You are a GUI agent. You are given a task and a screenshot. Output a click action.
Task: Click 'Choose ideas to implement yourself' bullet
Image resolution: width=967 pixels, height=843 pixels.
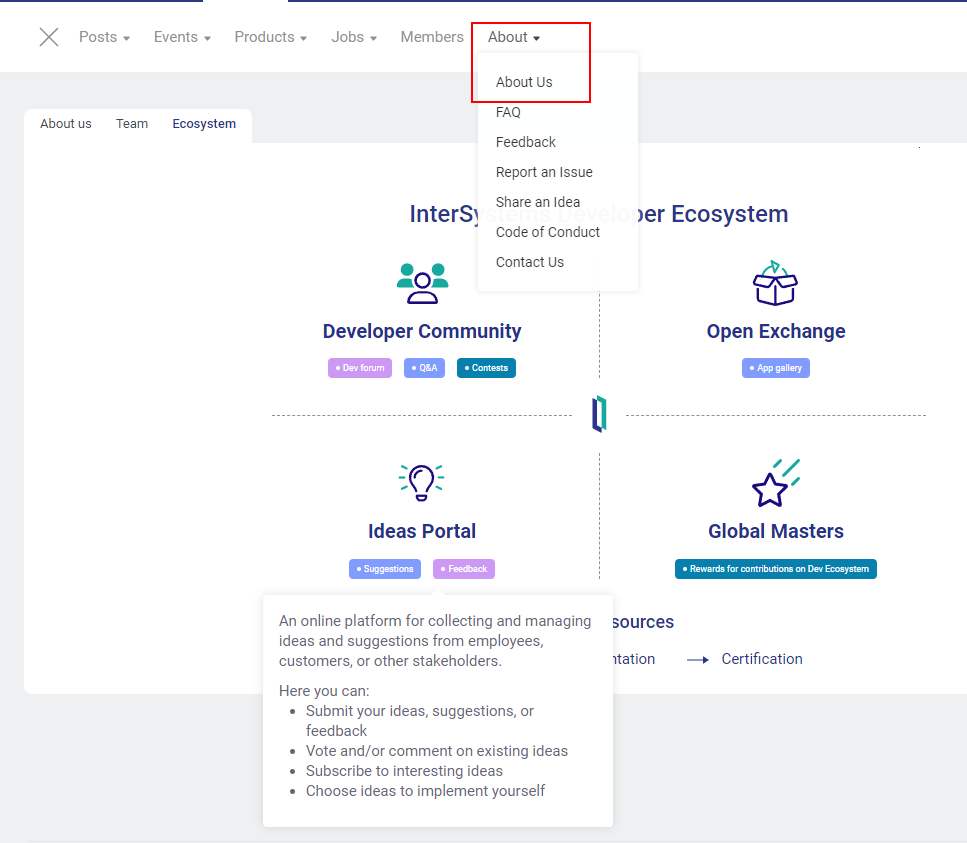(x=426, y=791)
